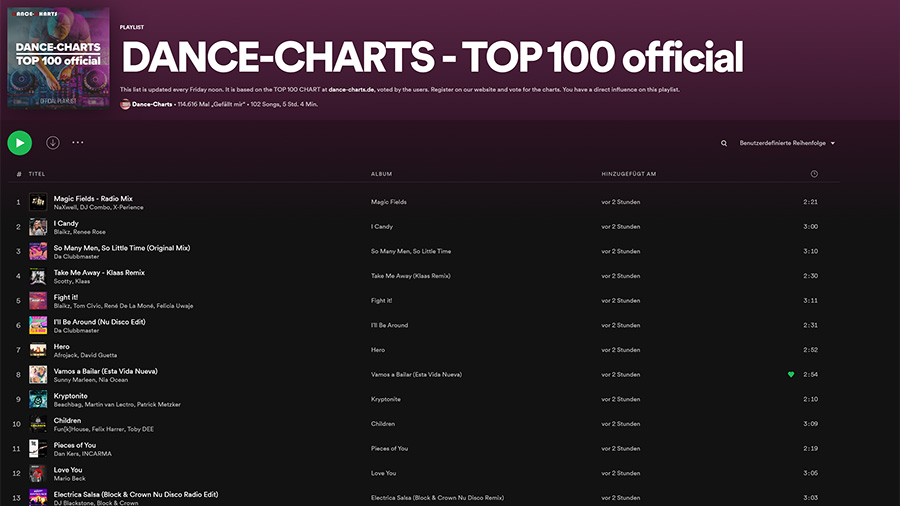Select the I Candy track title
Screen dimensions: 900x506
point(66,223)
